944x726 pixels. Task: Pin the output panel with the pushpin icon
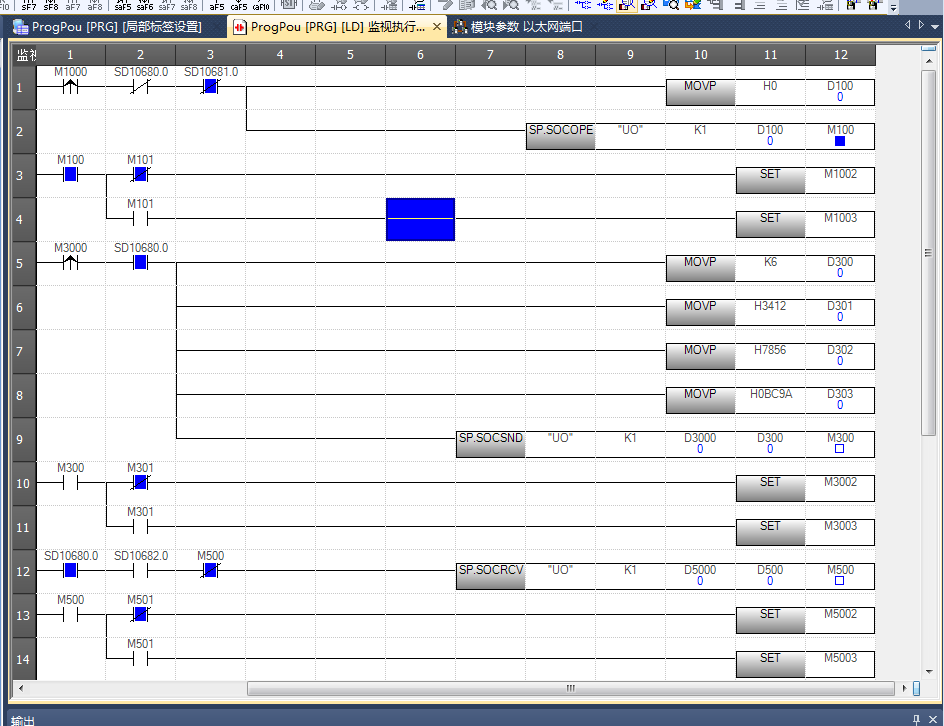tap(916, 720)
